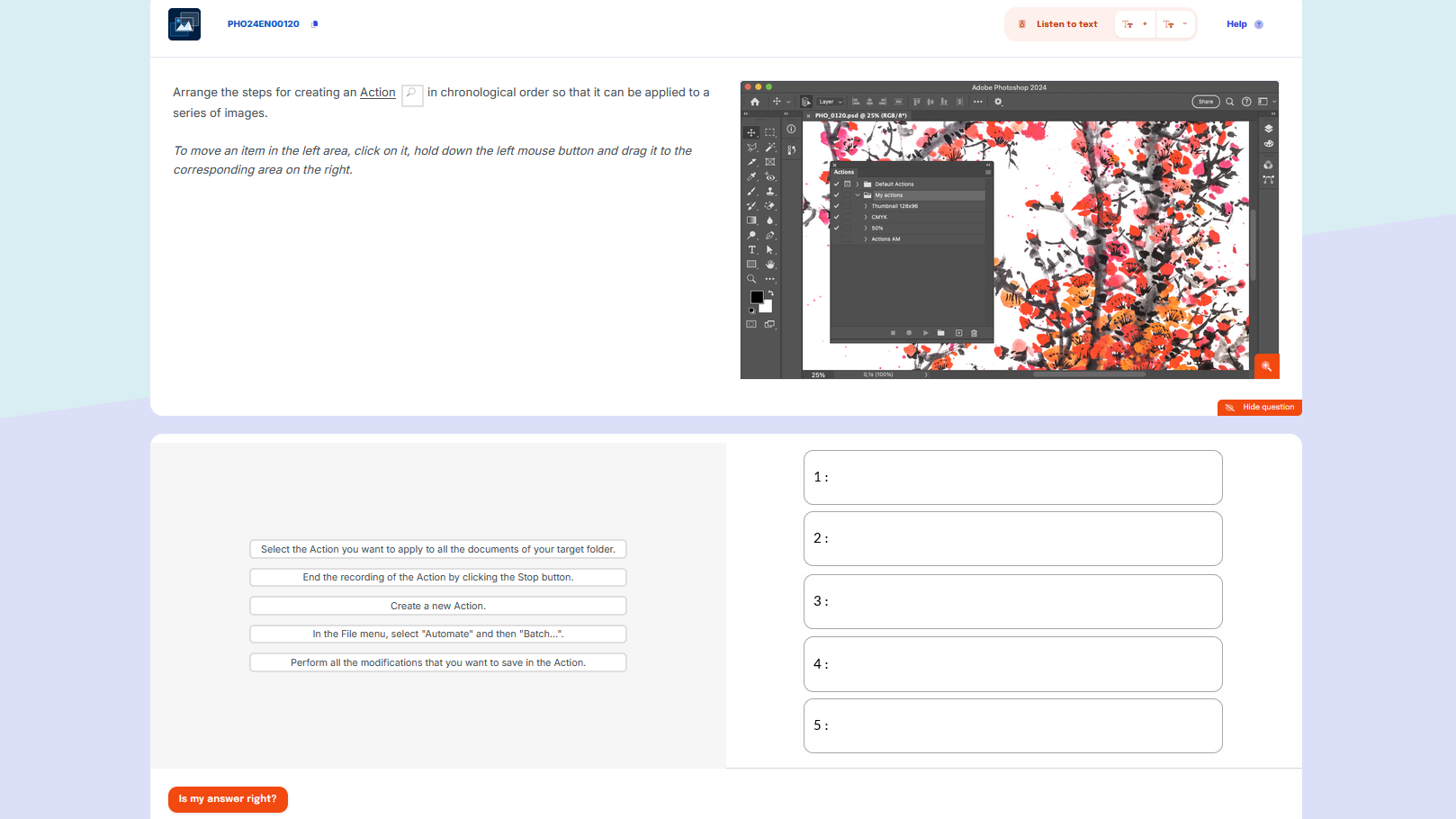Open the Actions panel hamburger menu

pos(987,172)
